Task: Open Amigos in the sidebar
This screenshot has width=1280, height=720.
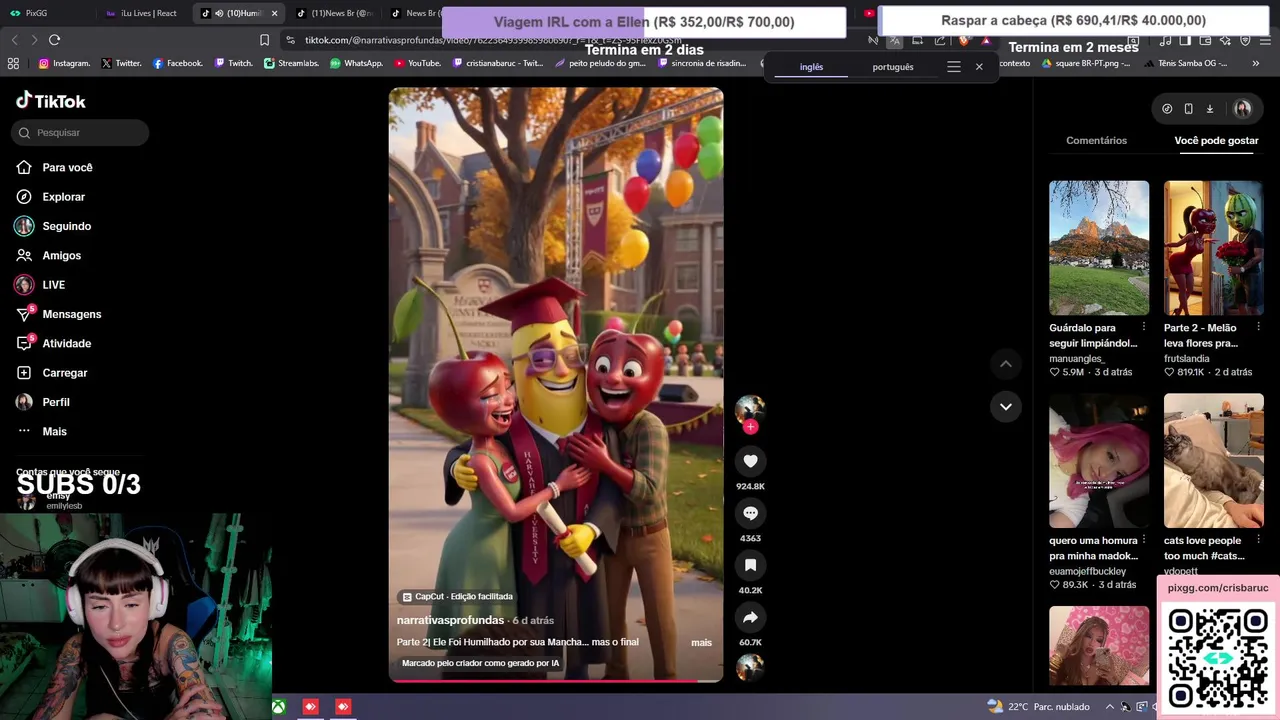Action: click(x=61, y=256)
